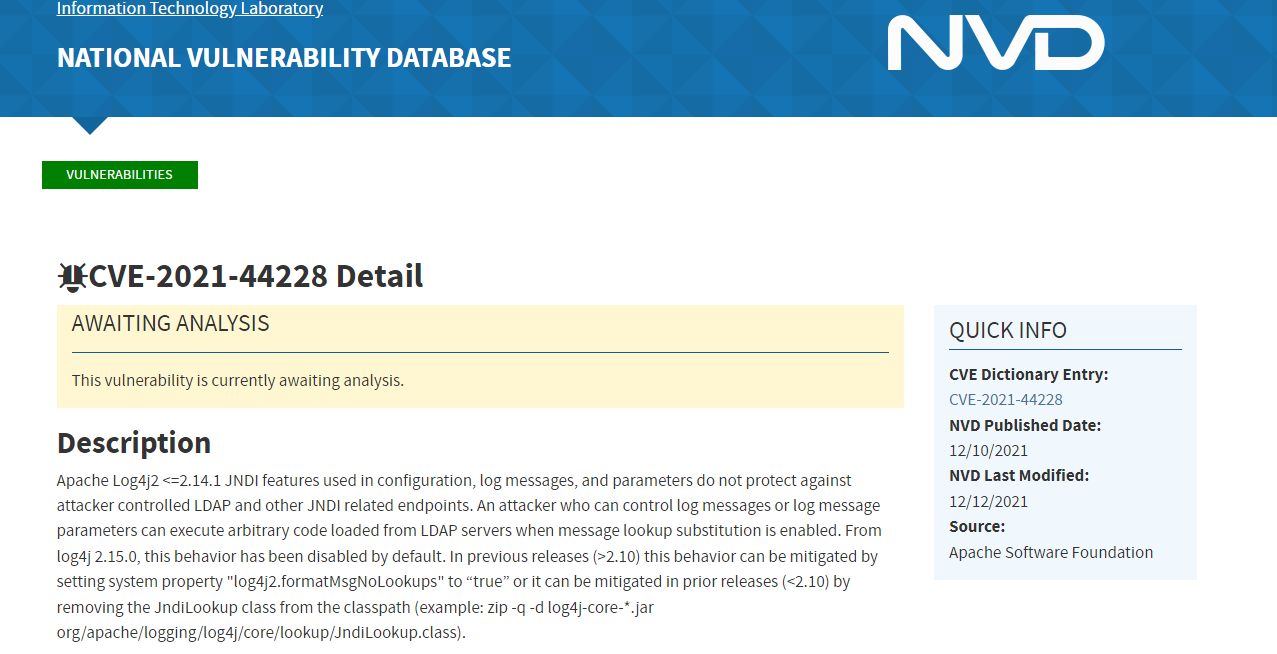
Task: Click the bug icon beside CVE-2021-44228
Action: pyautogui.click(x=72, y=277)
